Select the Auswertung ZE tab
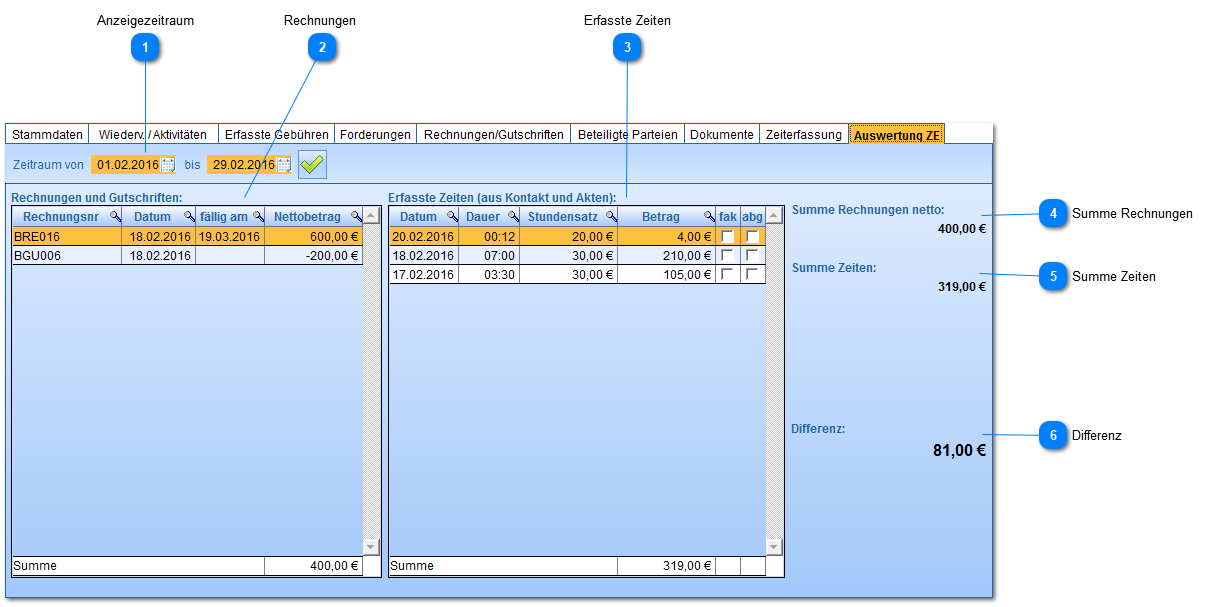1209x607 pixels. (897, 134)
